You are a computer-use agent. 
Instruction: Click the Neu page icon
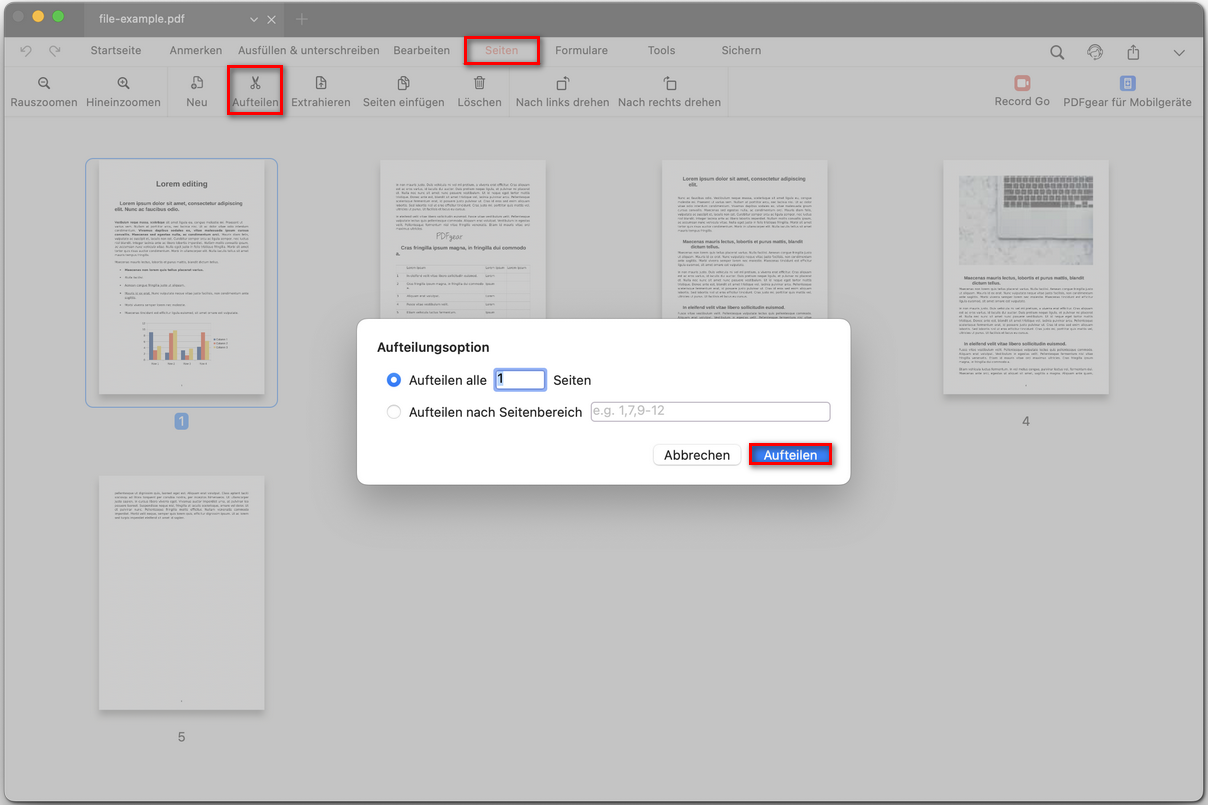point(196,90)
